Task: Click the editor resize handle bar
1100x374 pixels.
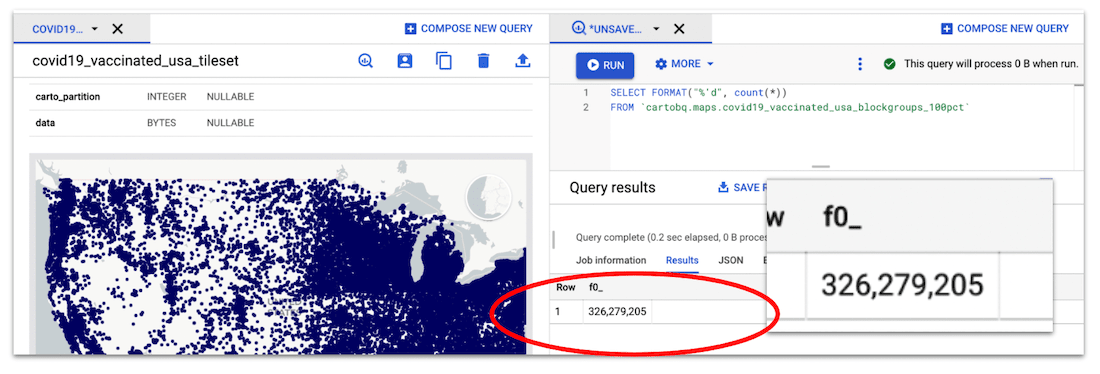Action: point(820,166)
